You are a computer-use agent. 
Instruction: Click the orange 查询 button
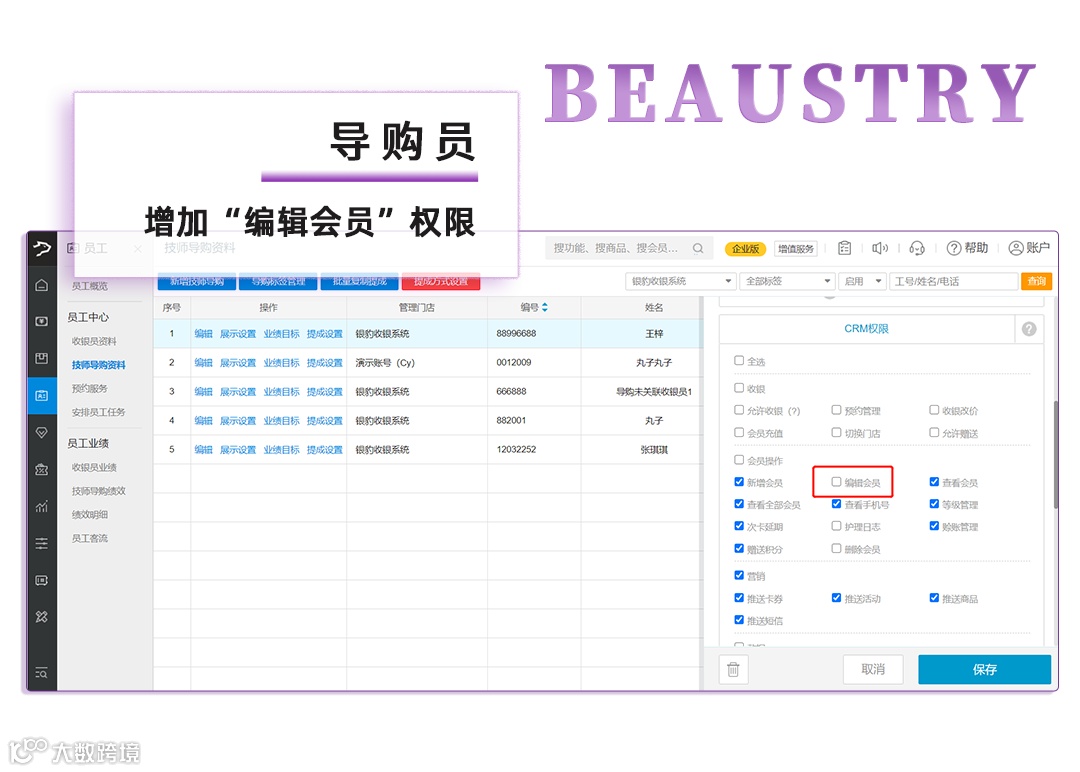(x=1036, y=281)
